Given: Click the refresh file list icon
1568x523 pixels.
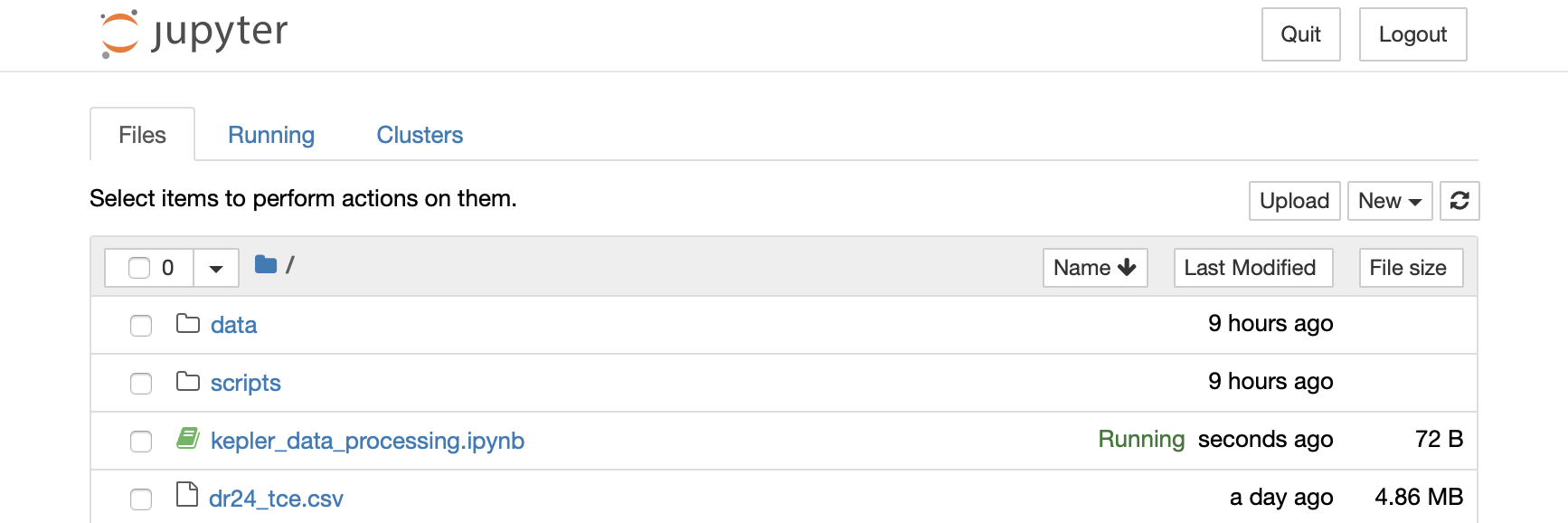Looking at the screenshot, I should click(x=1459, y=201).
